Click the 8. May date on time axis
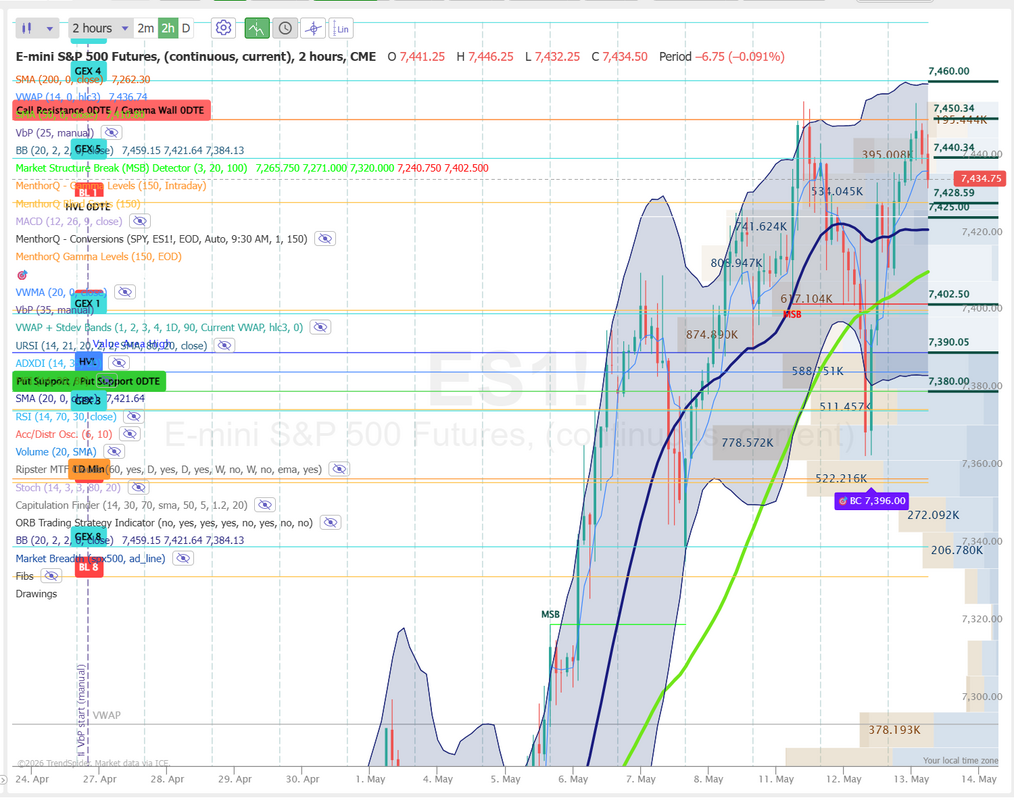 (x=708, y=779)
